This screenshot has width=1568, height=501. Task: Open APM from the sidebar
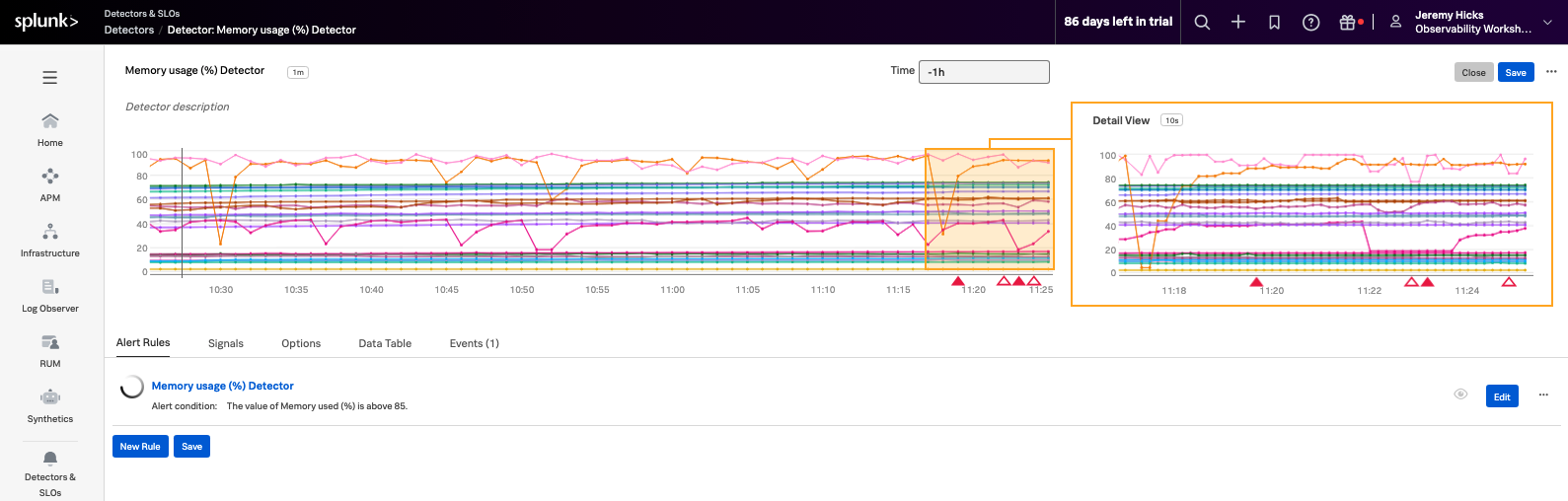[x=49, y=184]
